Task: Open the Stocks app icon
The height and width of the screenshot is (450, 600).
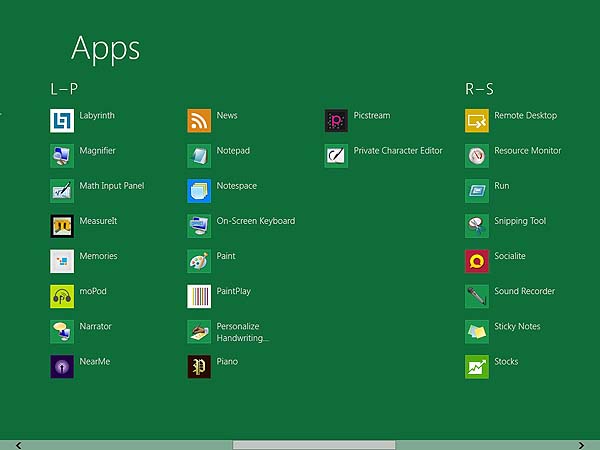Action: (477, 366)
